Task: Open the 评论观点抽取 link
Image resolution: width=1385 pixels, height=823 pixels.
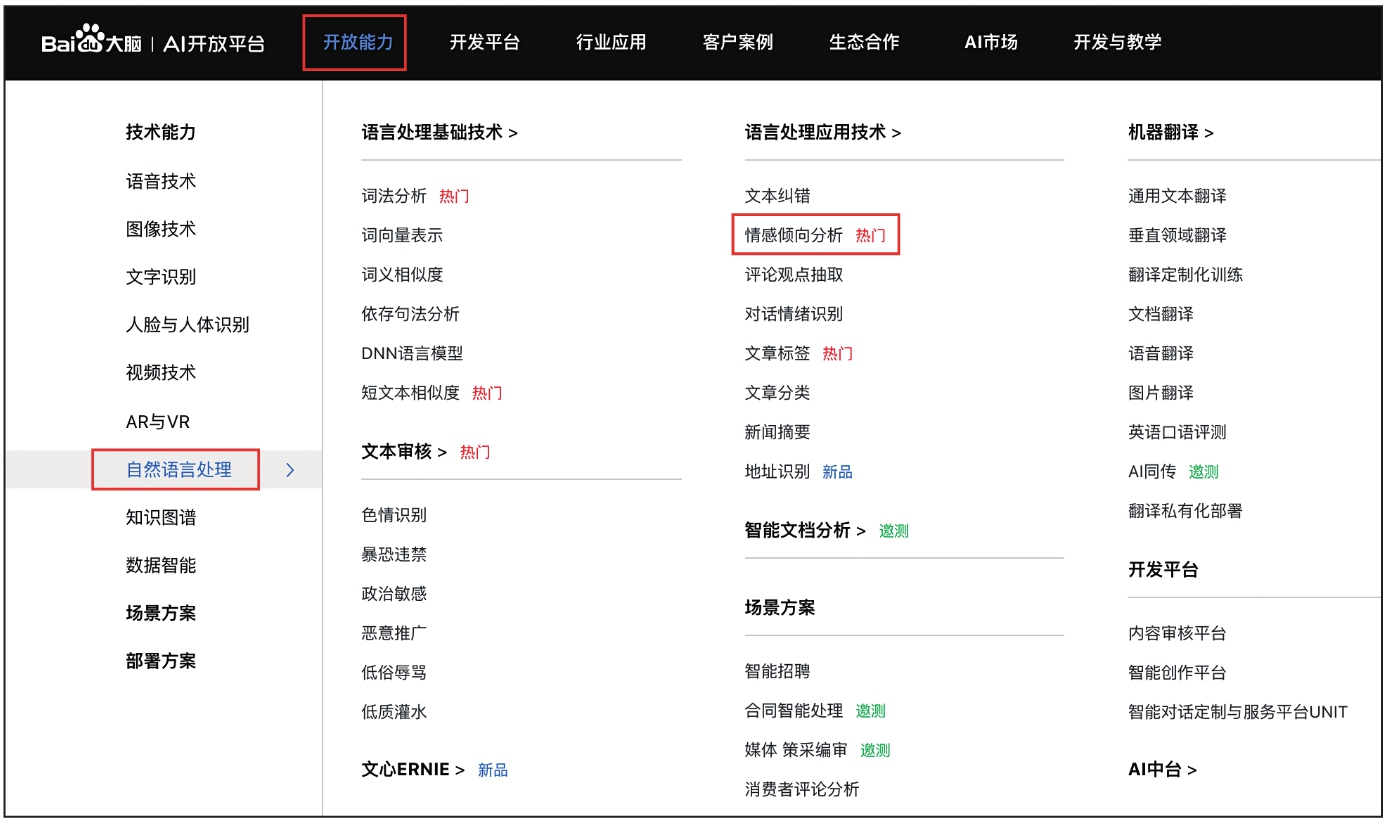Action: (794, 275)
